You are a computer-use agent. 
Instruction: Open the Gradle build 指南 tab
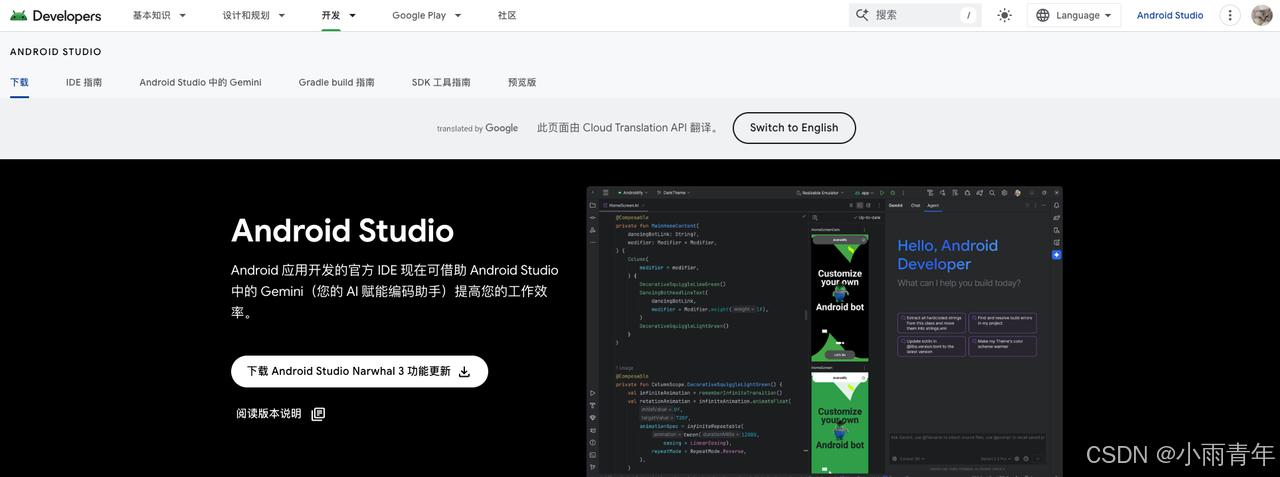pos(336,82)
